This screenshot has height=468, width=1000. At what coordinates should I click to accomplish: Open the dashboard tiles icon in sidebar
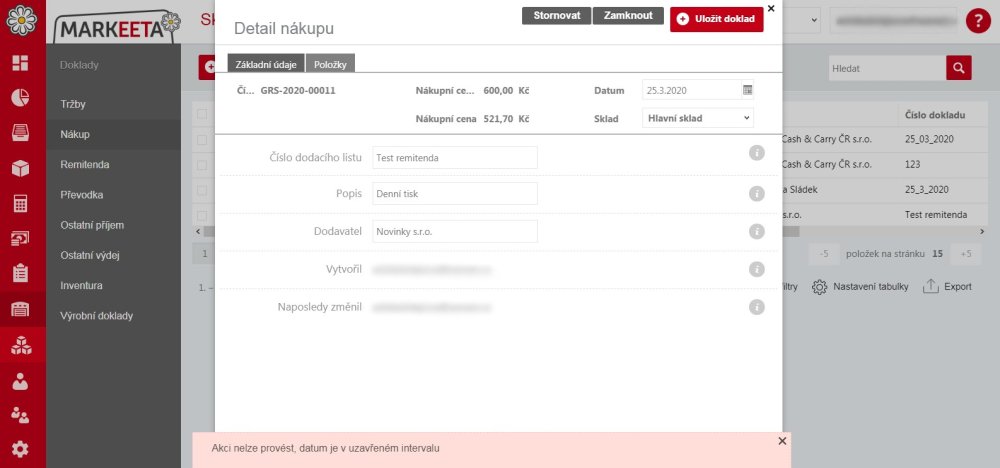pos(20,62)
